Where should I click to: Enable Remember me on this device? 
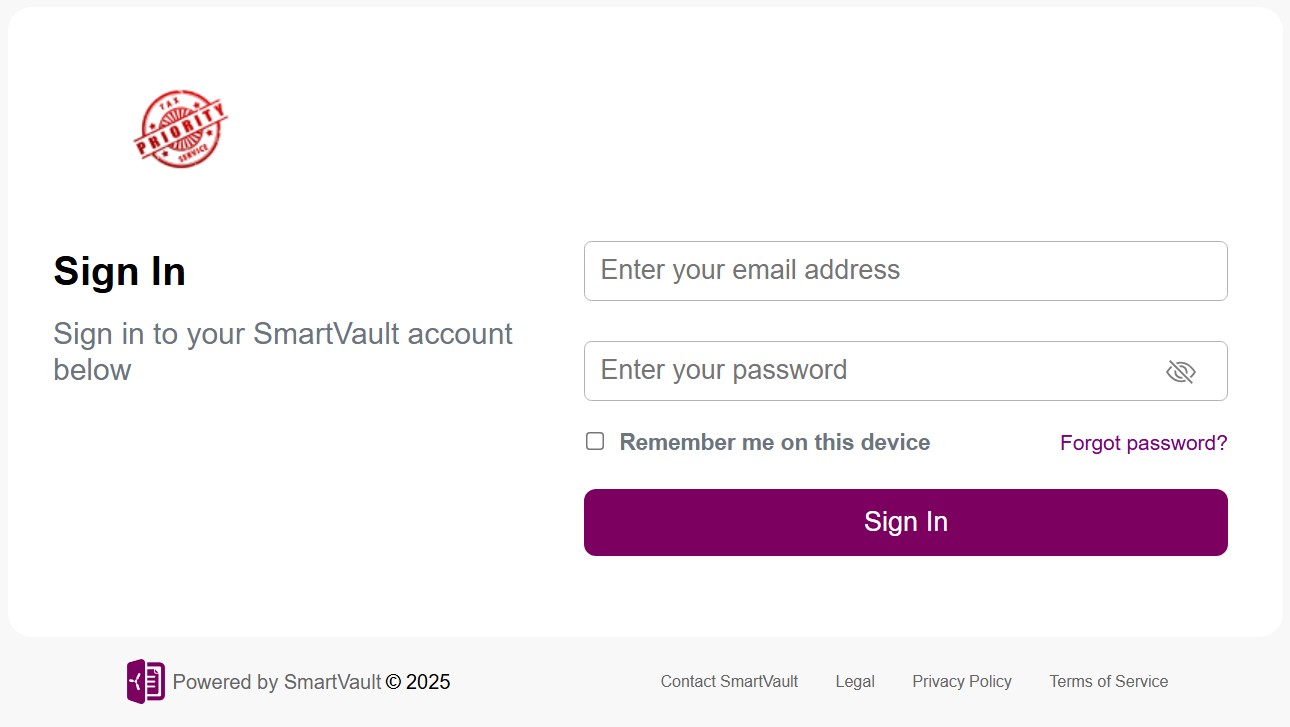[594, 440]
